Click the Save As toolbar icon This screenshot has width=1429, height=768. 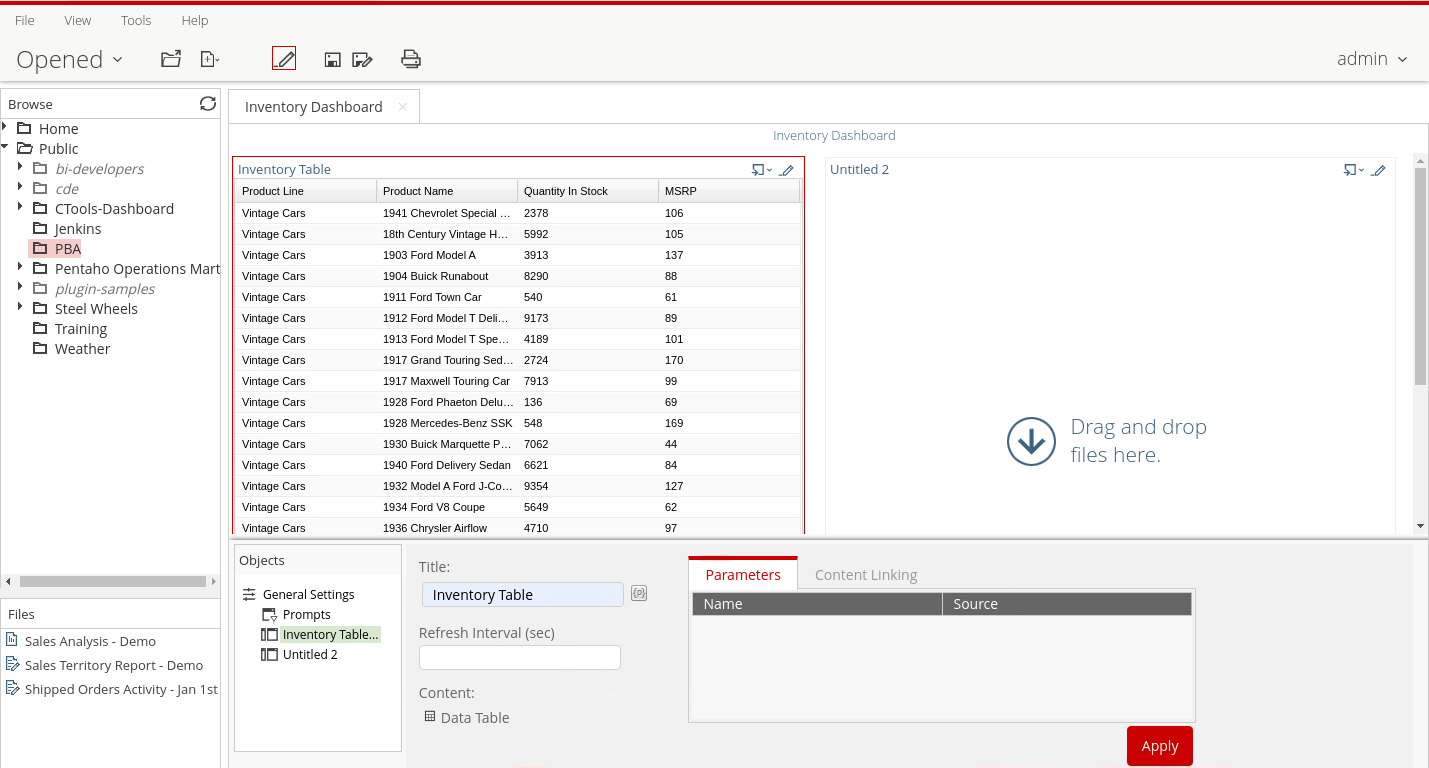[362, 60]
